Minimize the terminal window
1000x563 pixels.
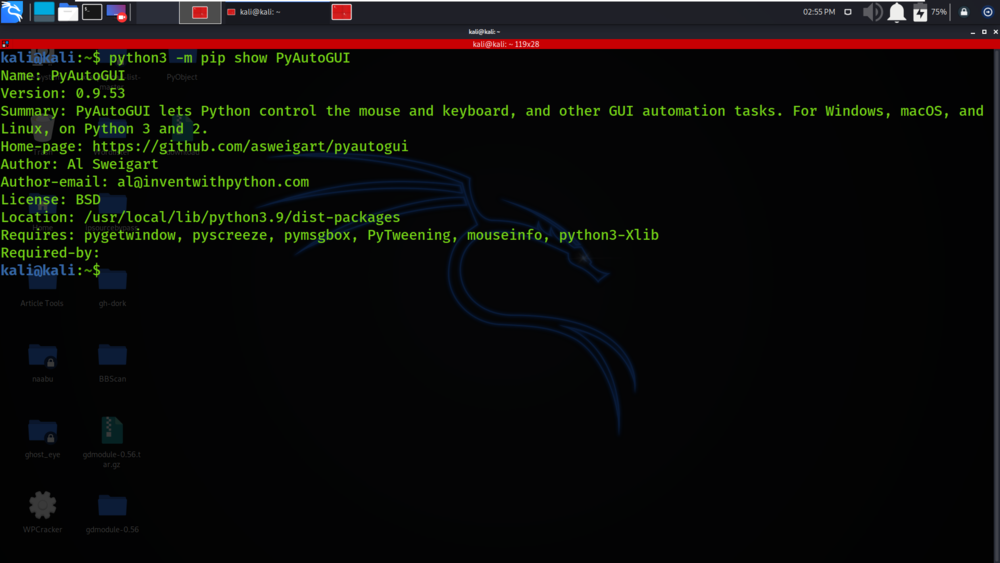[973, 32]
